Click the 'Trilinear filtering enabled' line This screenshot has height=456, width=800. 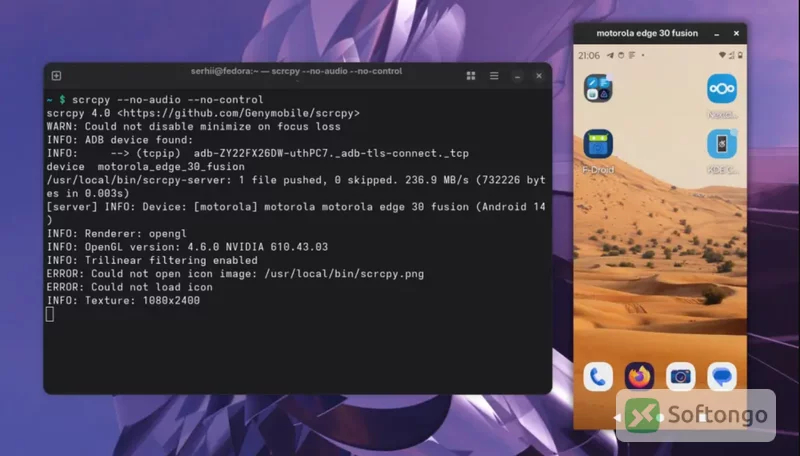[152, 260]
